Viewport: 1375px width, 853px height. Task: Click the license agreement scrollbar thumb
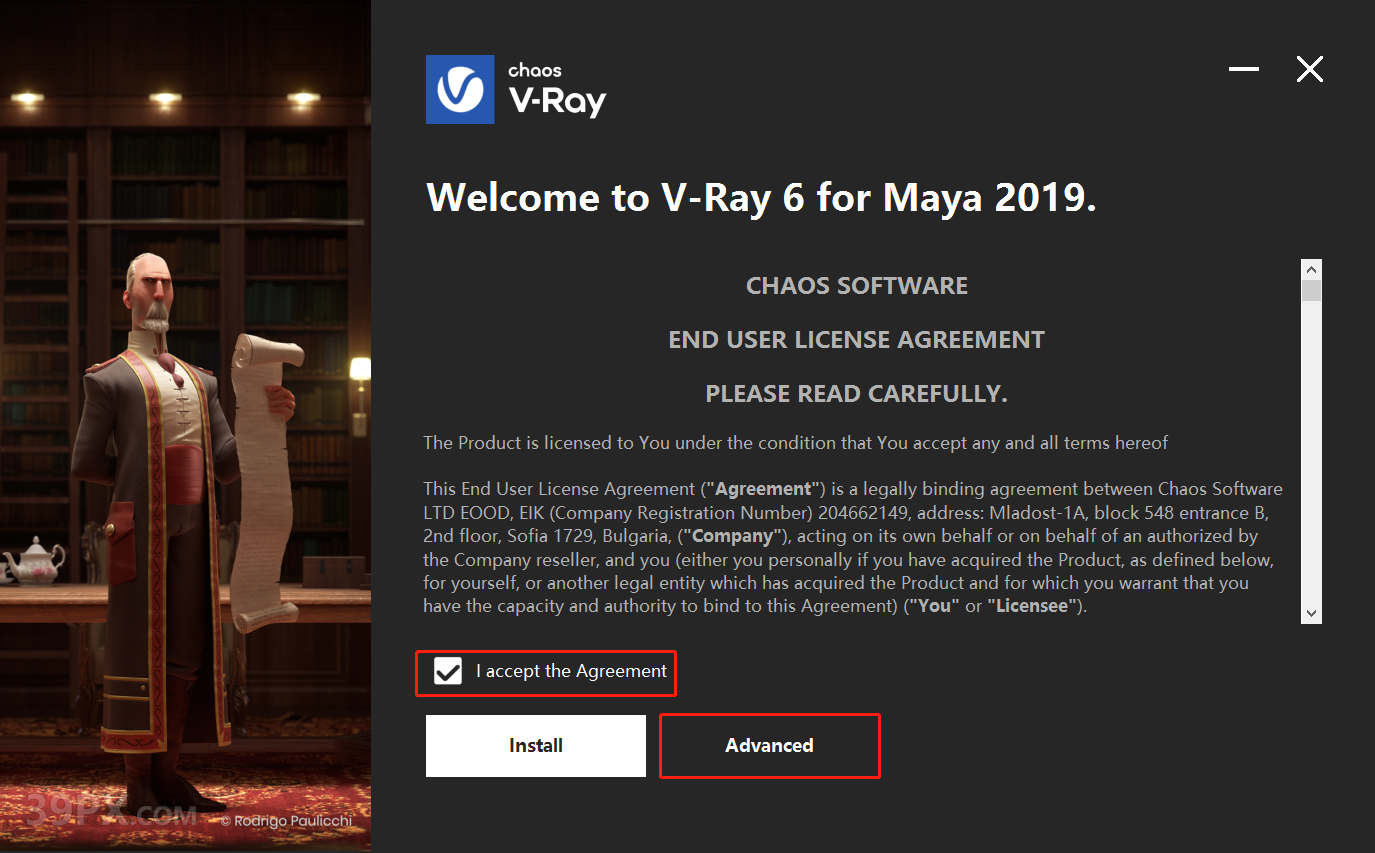click(x=1311, y=291)
